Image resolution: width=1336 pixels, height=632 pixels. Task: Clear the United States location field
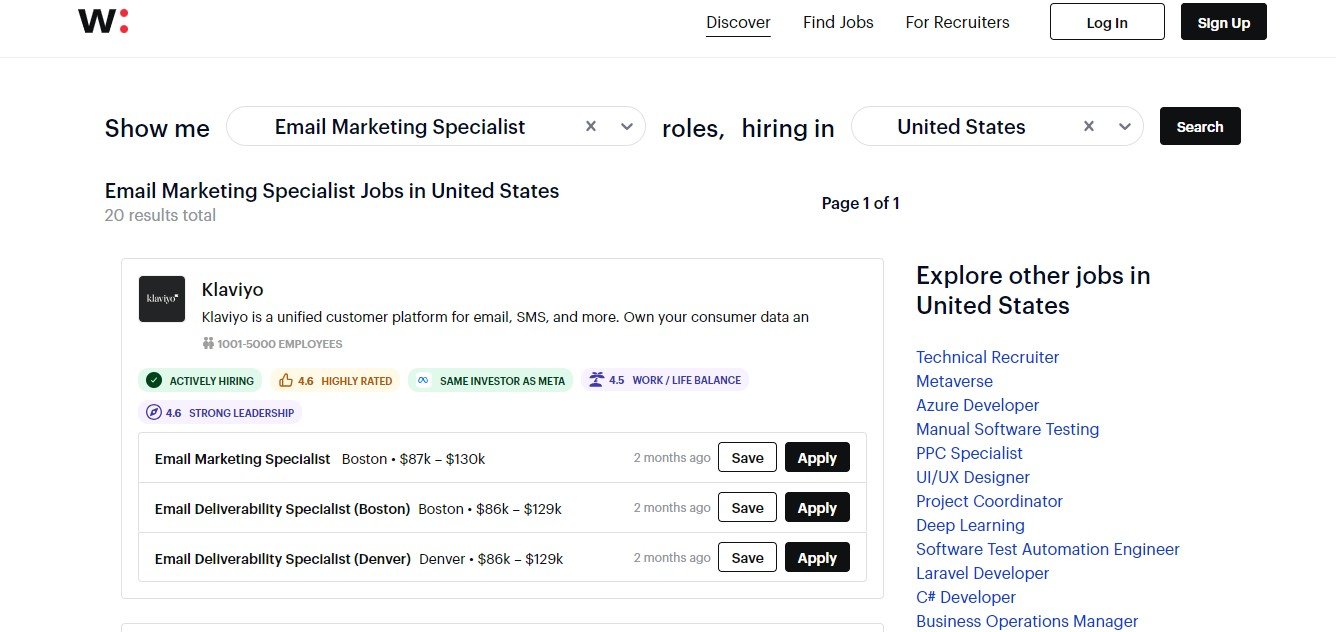(1089, 126)
